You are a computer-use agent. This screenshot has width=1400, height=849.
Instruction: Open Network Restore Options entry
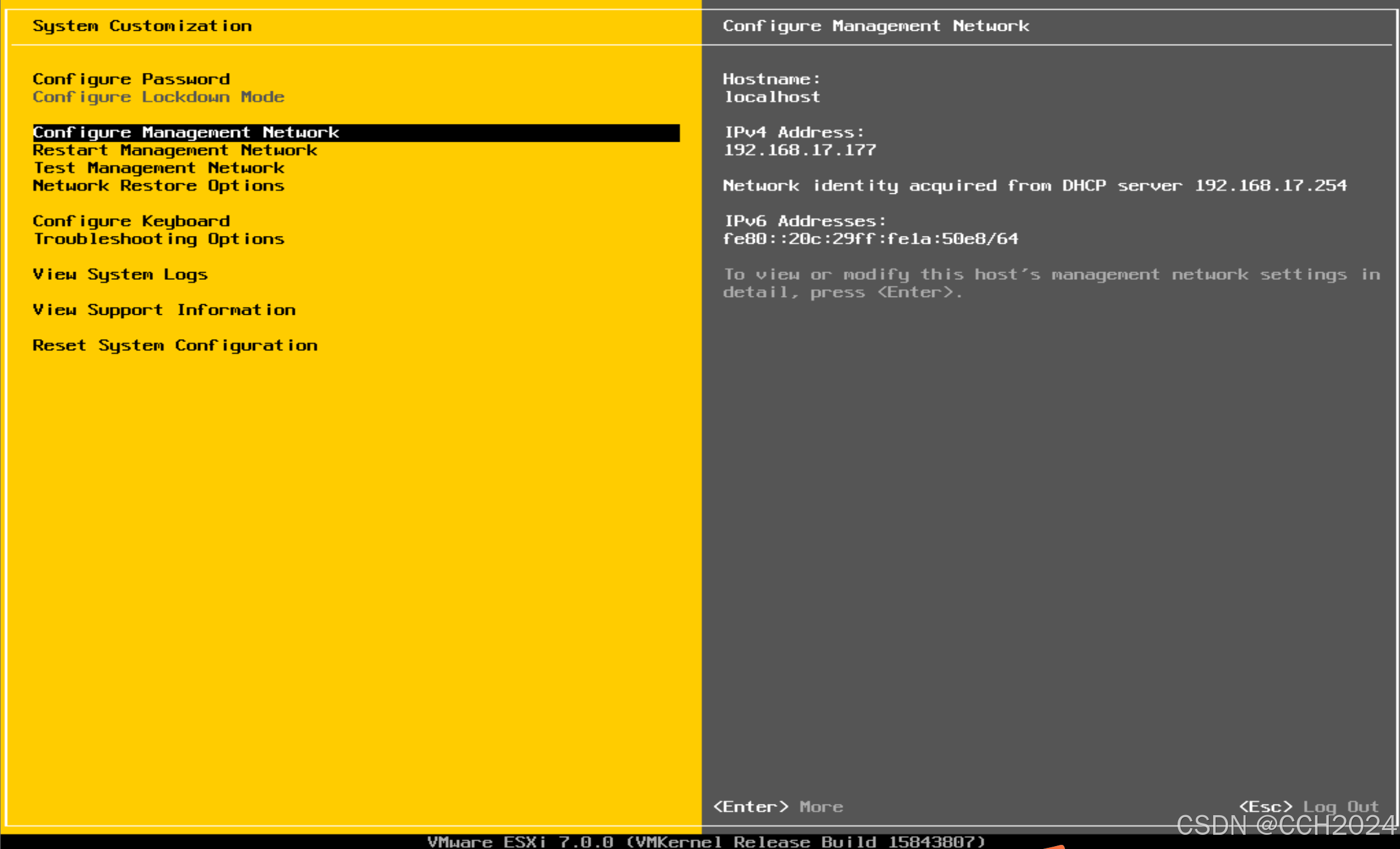158,186
